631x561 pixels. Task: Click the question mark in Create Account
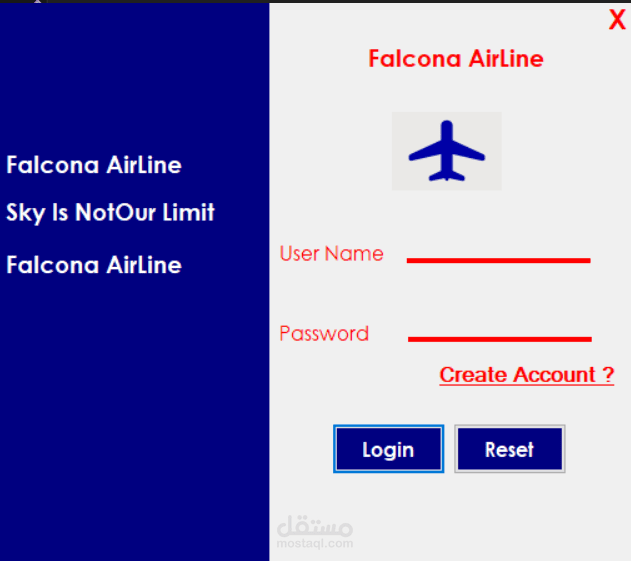click(x=608, y=375)
